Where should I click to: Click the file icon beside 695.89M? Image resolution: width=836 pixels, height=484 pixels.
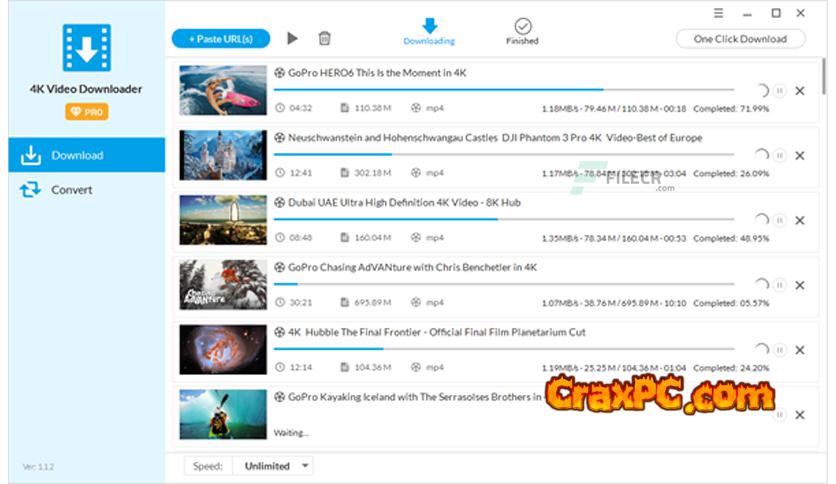(344, 302)
